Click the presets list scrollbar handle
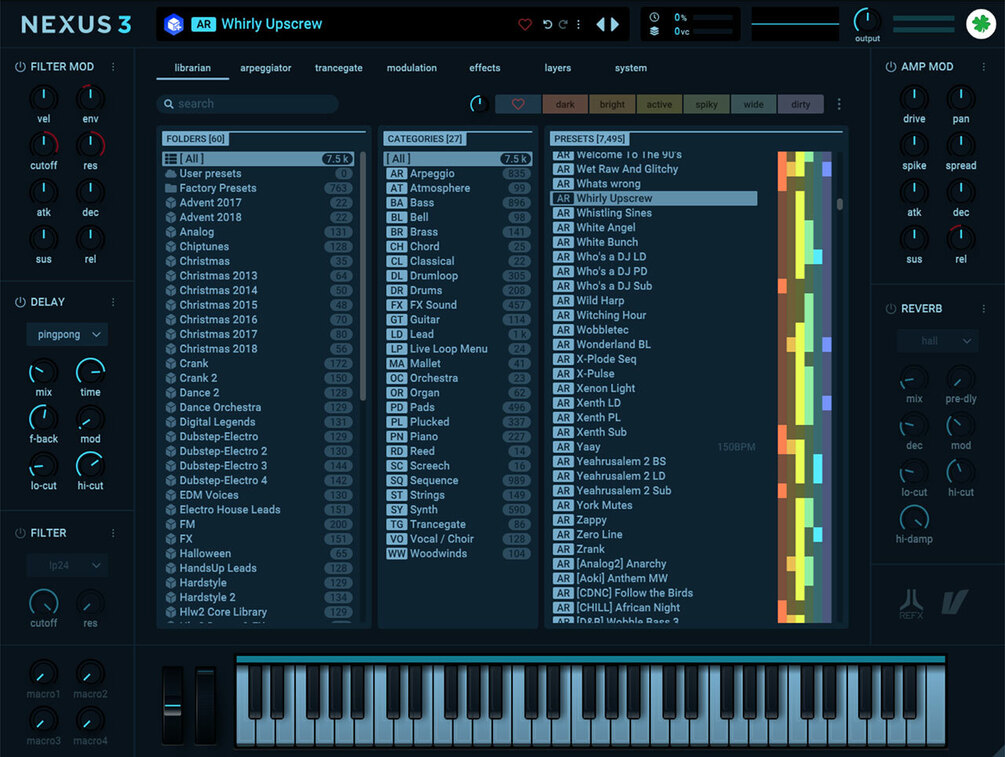Screen dimensions: 1005x757 coord(840,204)
